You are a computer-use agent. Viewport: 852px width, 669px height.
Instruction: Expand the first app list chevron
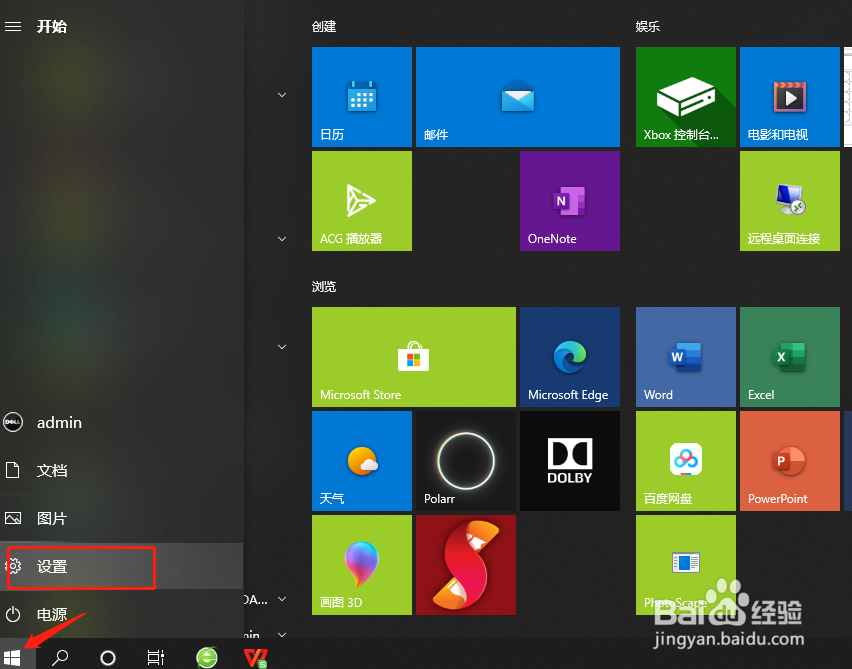[x=282, y=95]
